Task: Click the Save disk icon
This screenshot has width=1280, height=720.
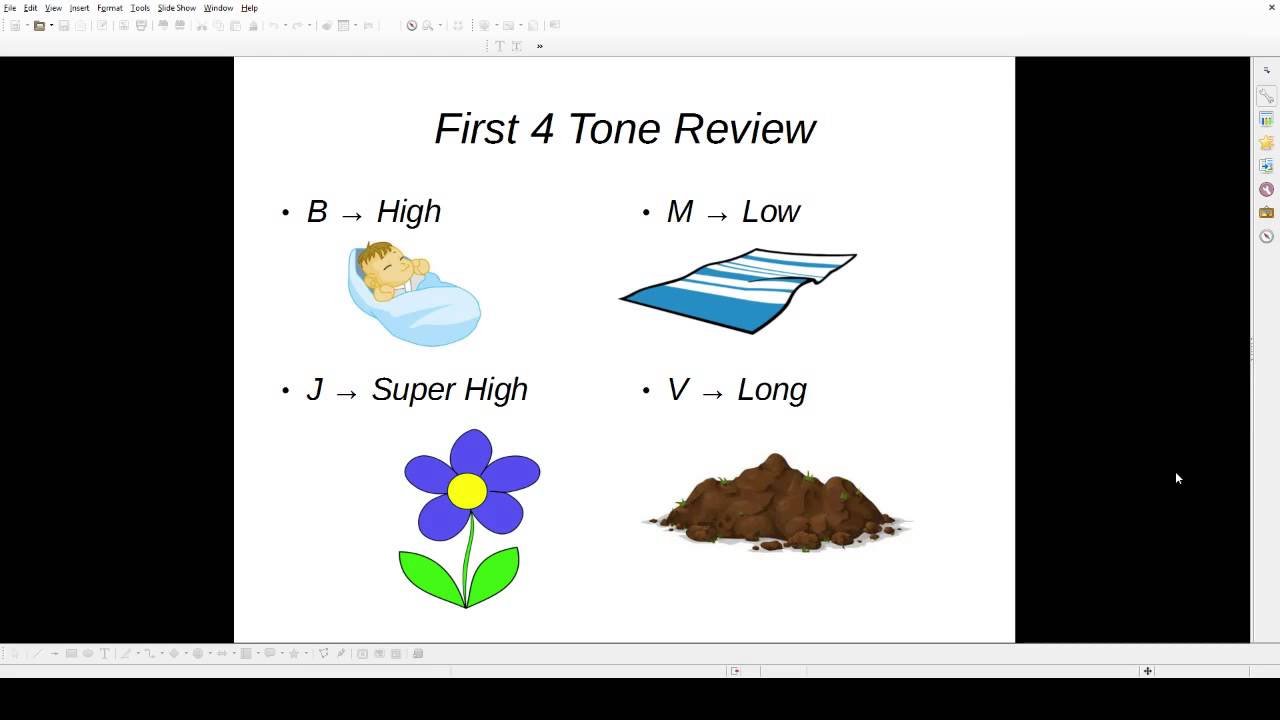Action: [64, 25]
